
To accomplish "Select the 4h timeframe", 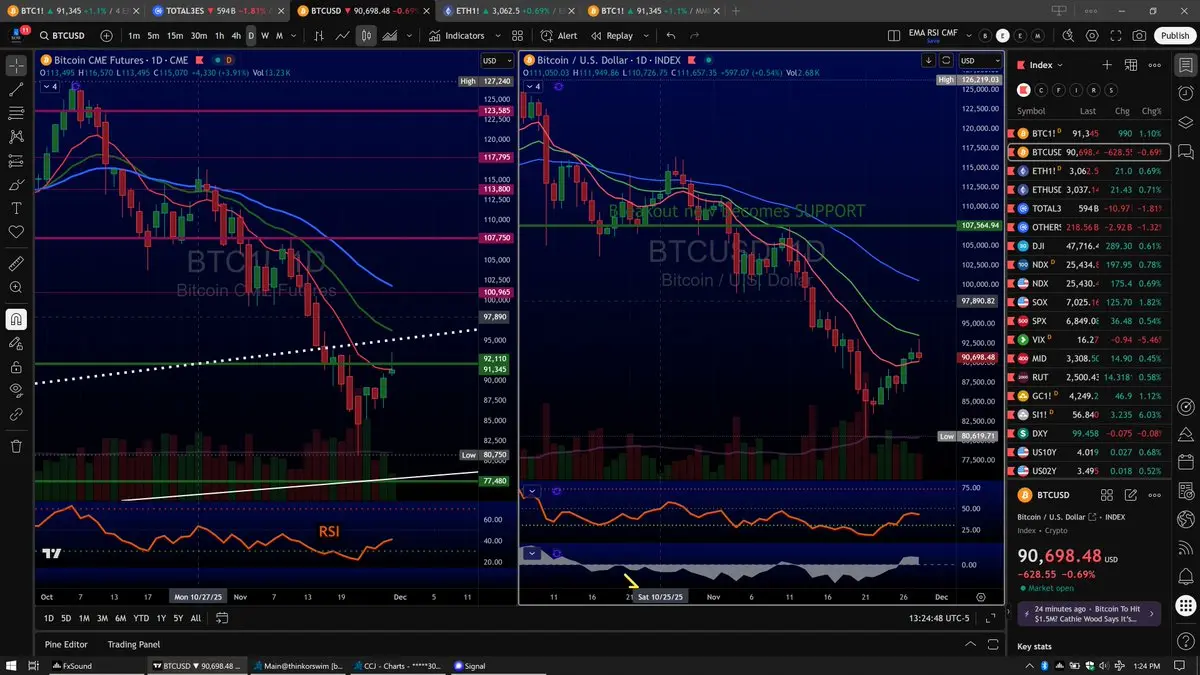I will pos(236,35).
